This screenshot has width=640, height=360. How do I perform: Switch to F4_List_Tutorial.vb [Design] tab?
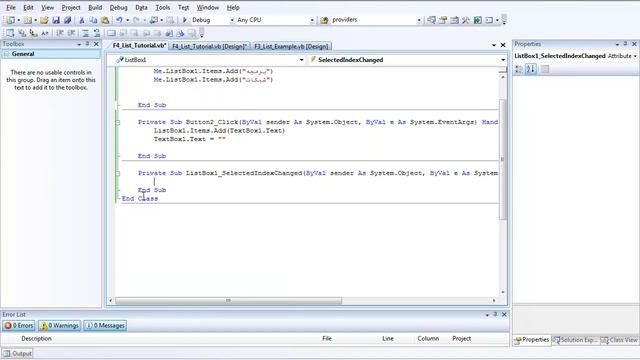(209, 46)
